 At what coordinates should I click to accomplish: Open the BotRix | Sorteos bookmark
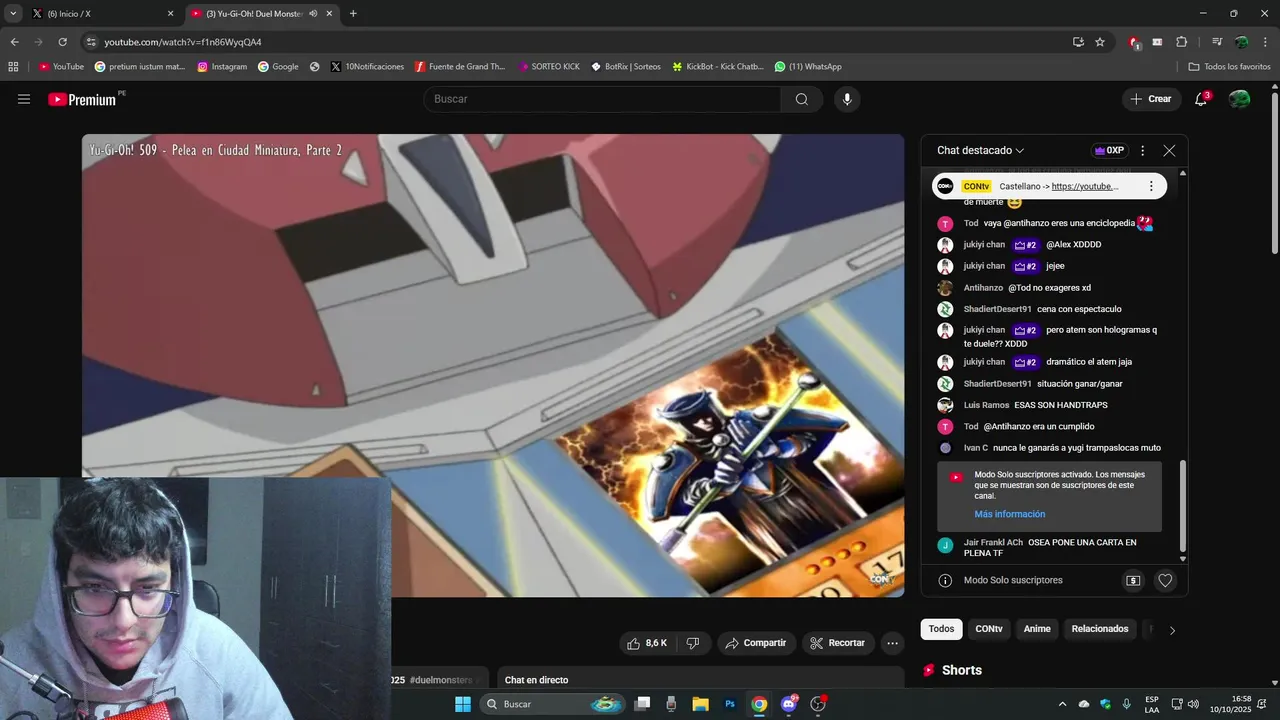click(626, 66)
